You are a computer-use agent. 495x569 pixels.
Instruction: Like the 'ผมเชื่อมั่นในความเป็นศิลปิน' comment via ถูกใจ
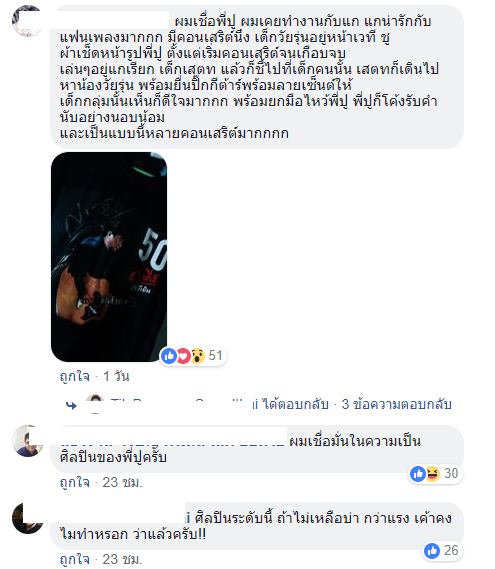coord(75,482)
